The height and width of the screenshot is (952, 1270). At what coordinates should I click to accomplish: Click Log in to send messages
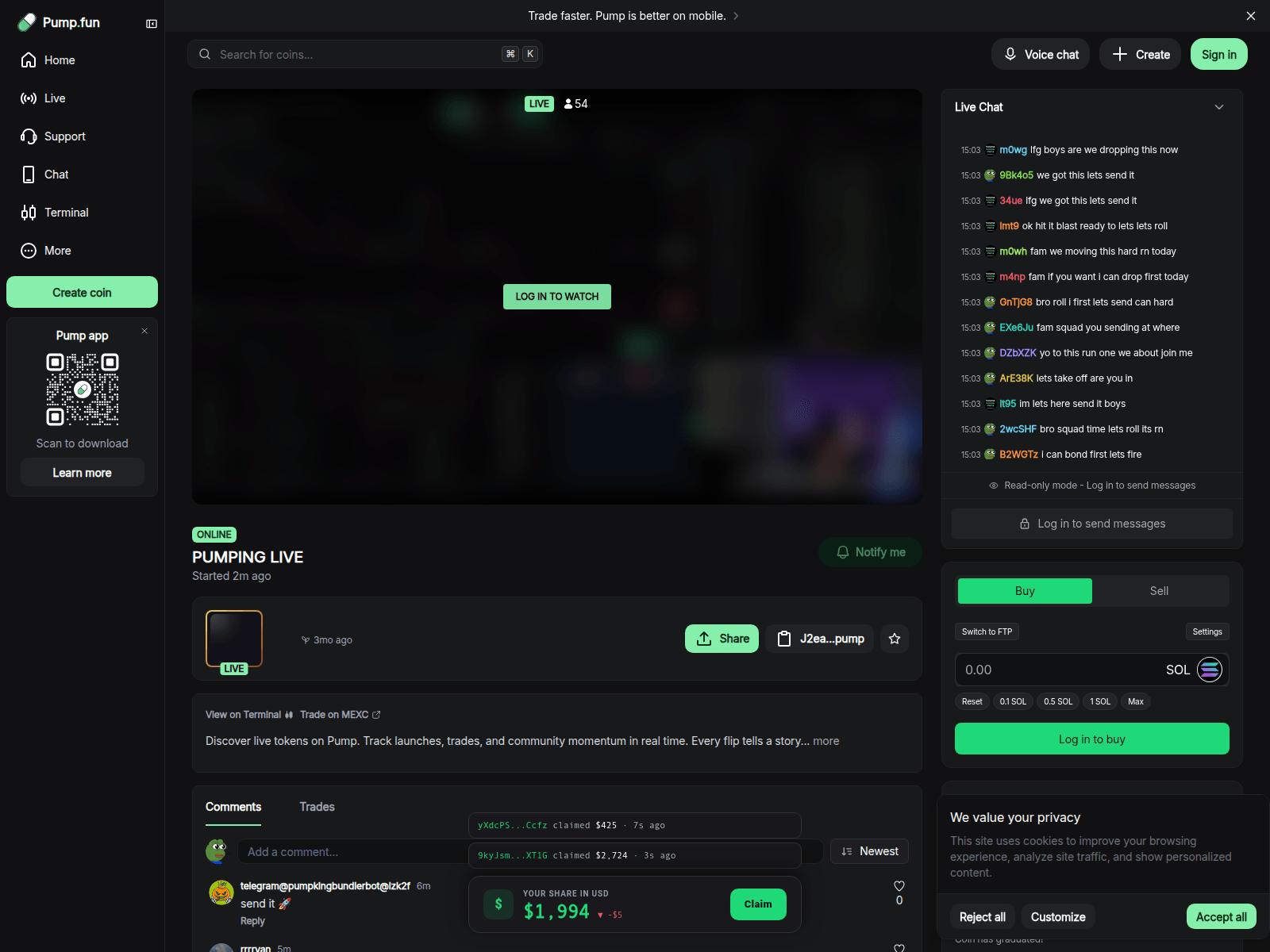pos(1092,524)
